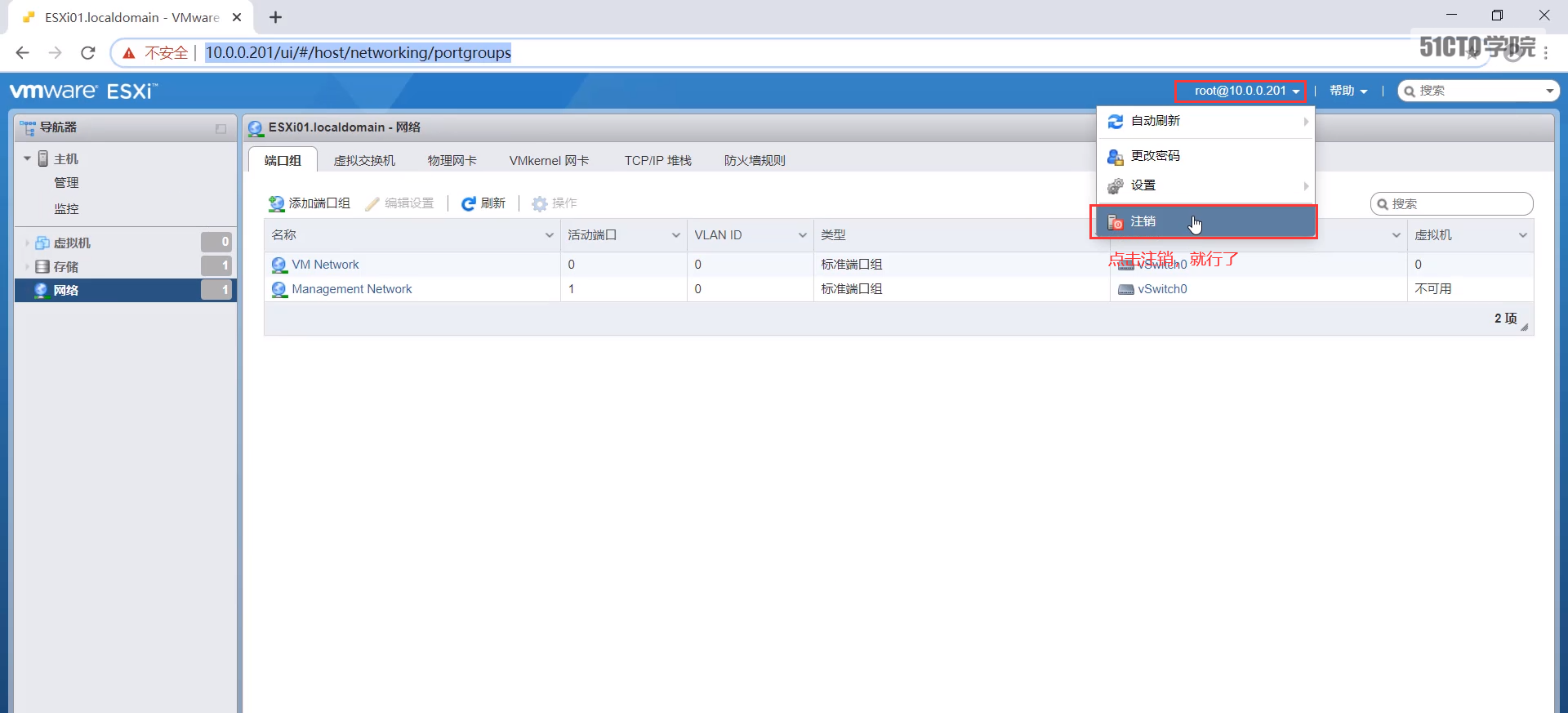Click the virtual machines count badge showing 0
This screenshot has width=1568, height=713.
pyautogui.click(x=216, y=242)
